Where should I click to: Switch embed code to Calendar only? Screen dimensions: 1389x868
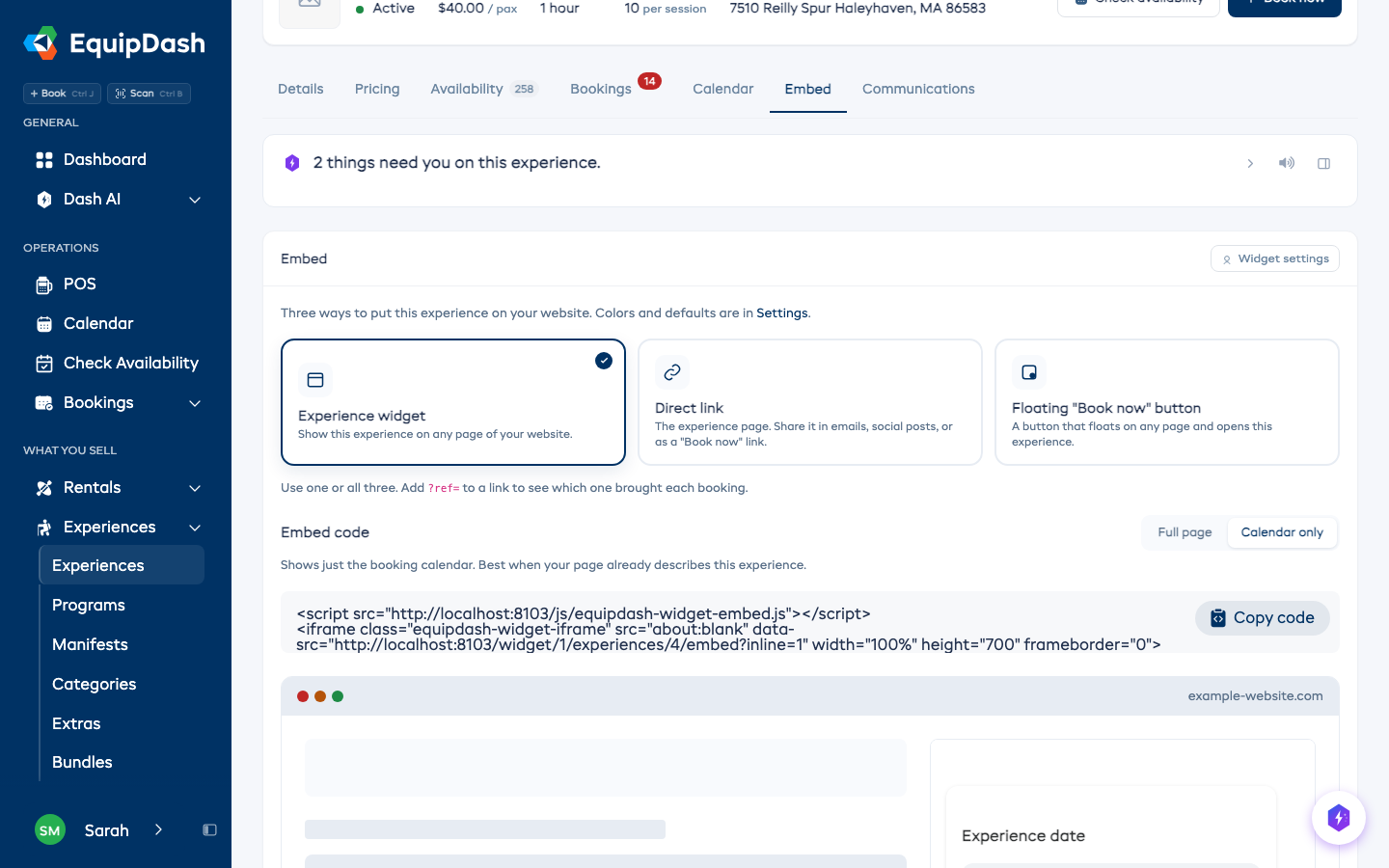coord(1282,532)
